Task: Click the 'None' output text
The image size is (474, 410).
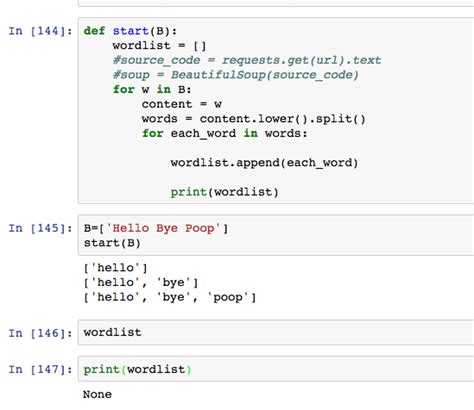Action: (97, 394)
